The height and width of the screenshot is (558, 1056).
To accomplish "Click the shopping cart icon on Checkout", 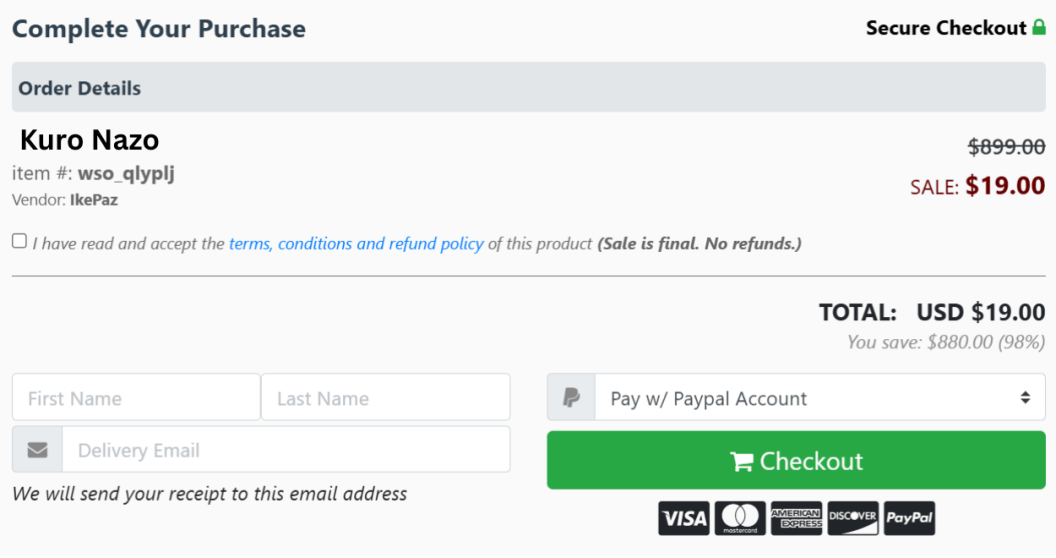I will point(741,462).
